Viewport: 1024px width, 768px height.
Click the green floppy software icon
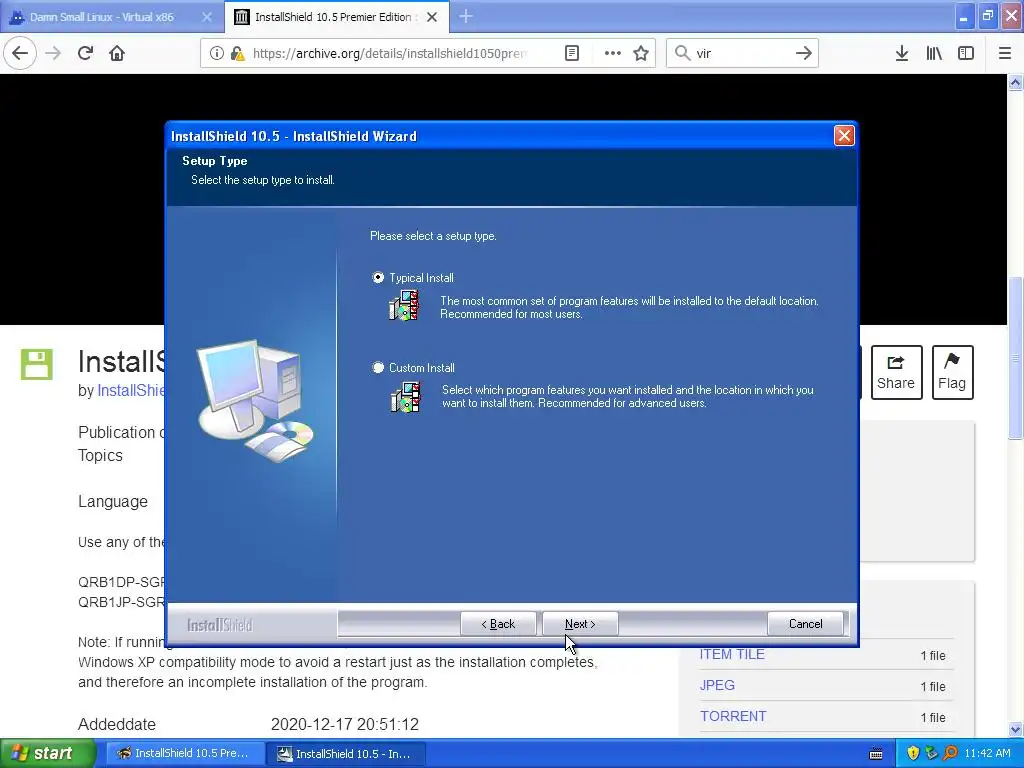pos(37,364)
